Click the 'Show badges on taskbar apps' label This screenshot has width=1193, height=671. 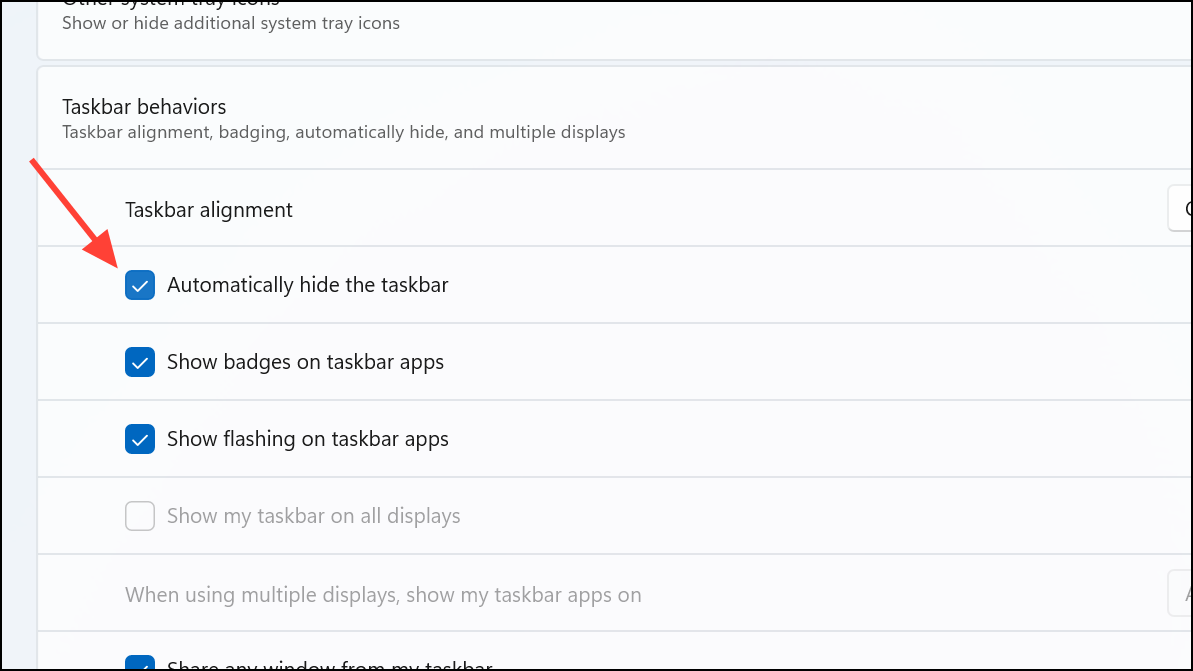click(305, 362)
